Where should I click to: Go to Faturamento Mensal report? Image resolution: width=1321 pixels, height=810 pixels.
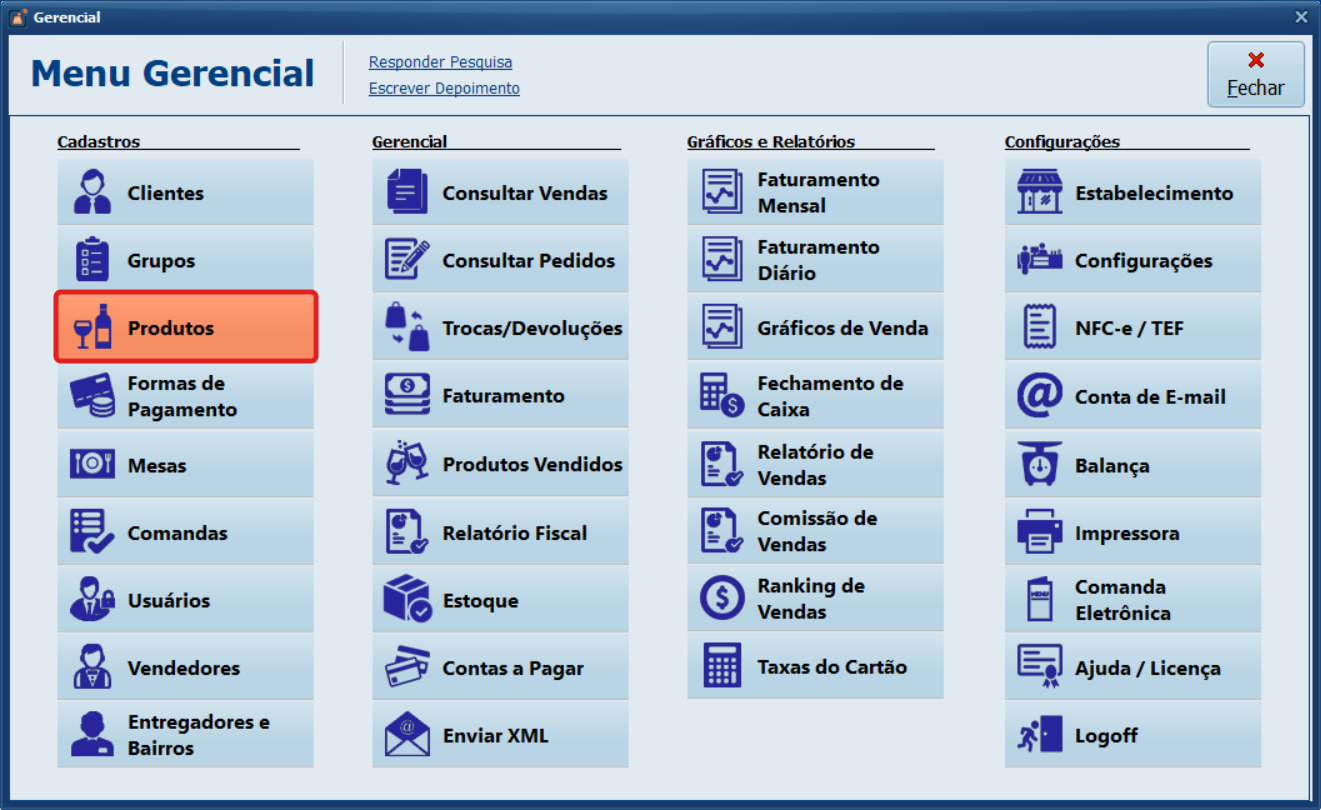[815, 193]
